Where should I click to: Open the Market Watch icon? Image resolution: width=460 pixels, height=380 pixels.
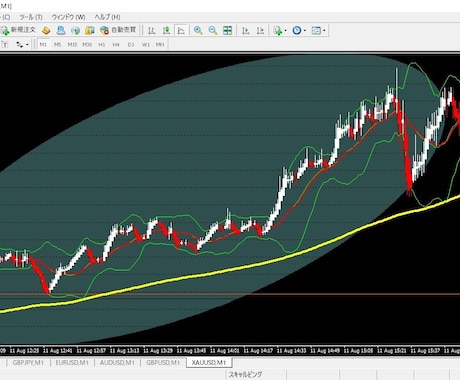click(61, 31)
